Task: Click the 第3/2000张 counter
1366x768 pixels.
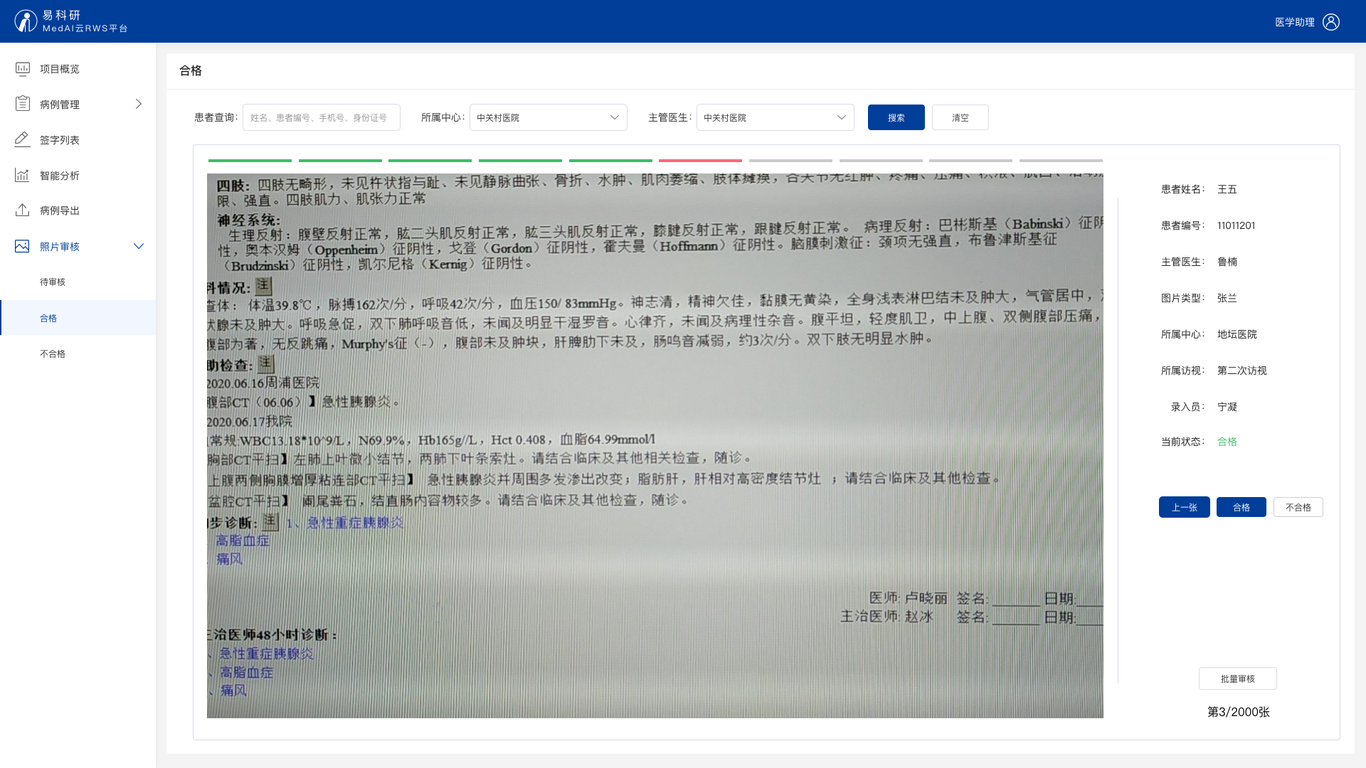Action: (1238, 712)
